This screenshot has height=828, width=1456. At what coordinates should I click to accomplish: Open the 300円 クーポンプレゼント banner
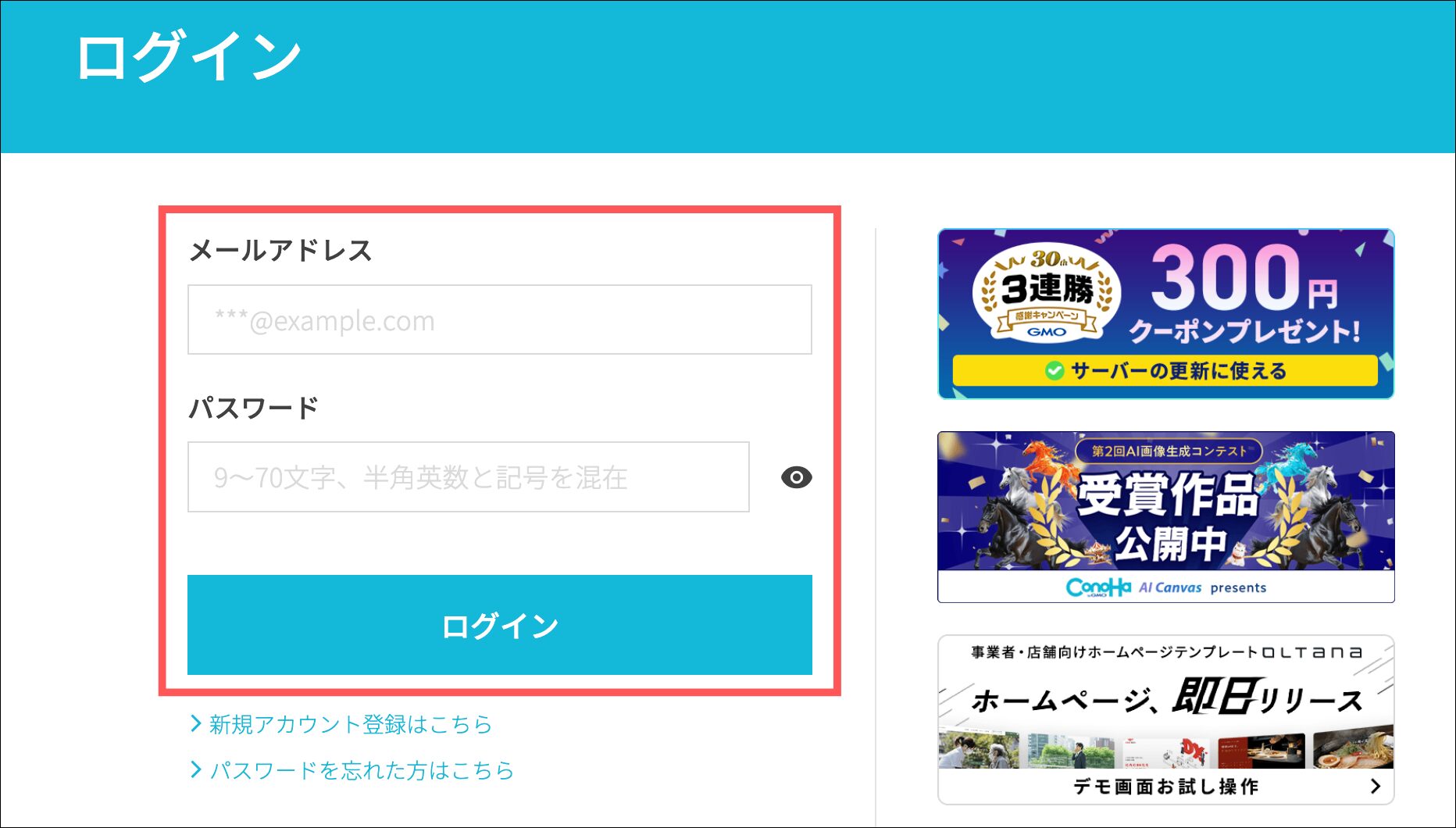[1165, 314]
